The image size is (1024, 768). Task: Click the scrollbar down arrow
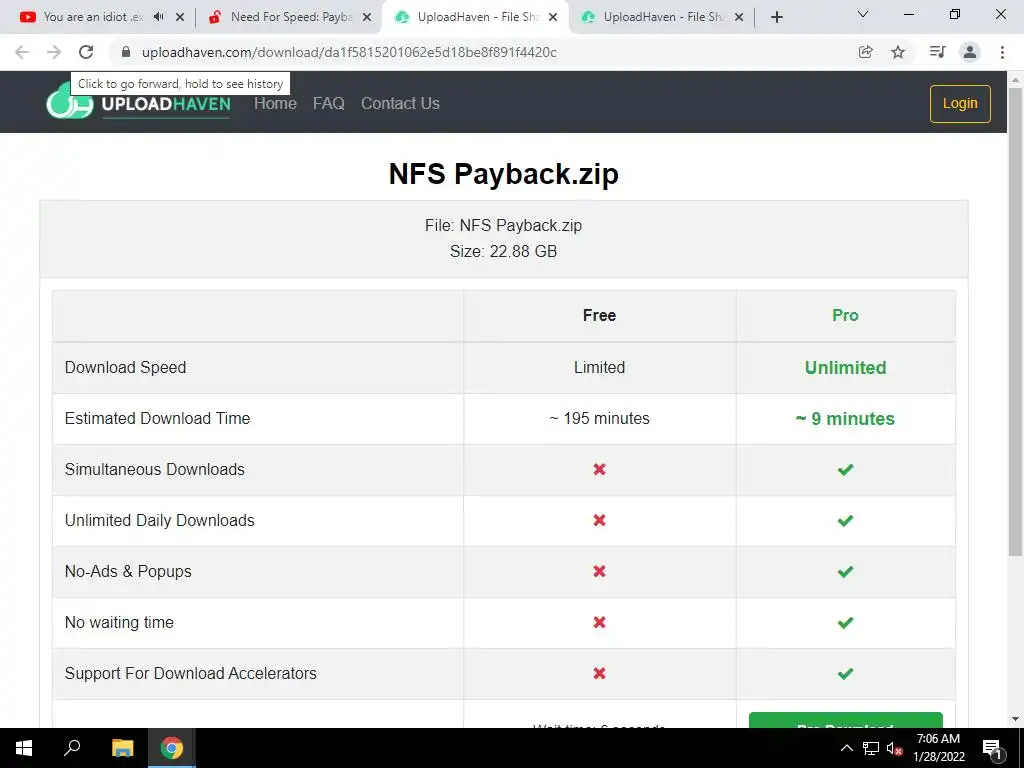1015,719
